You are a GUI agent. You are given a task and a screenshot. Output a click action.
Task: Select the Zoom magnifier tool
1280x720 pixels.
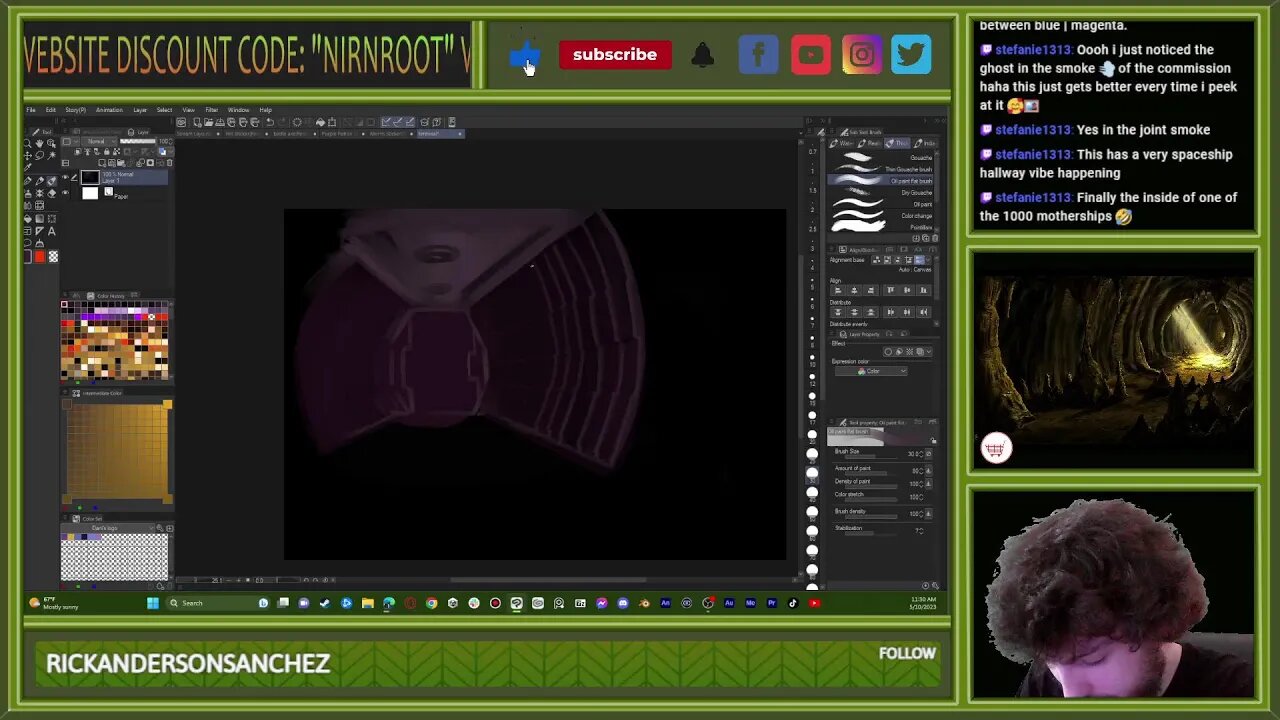pos(28,144)
